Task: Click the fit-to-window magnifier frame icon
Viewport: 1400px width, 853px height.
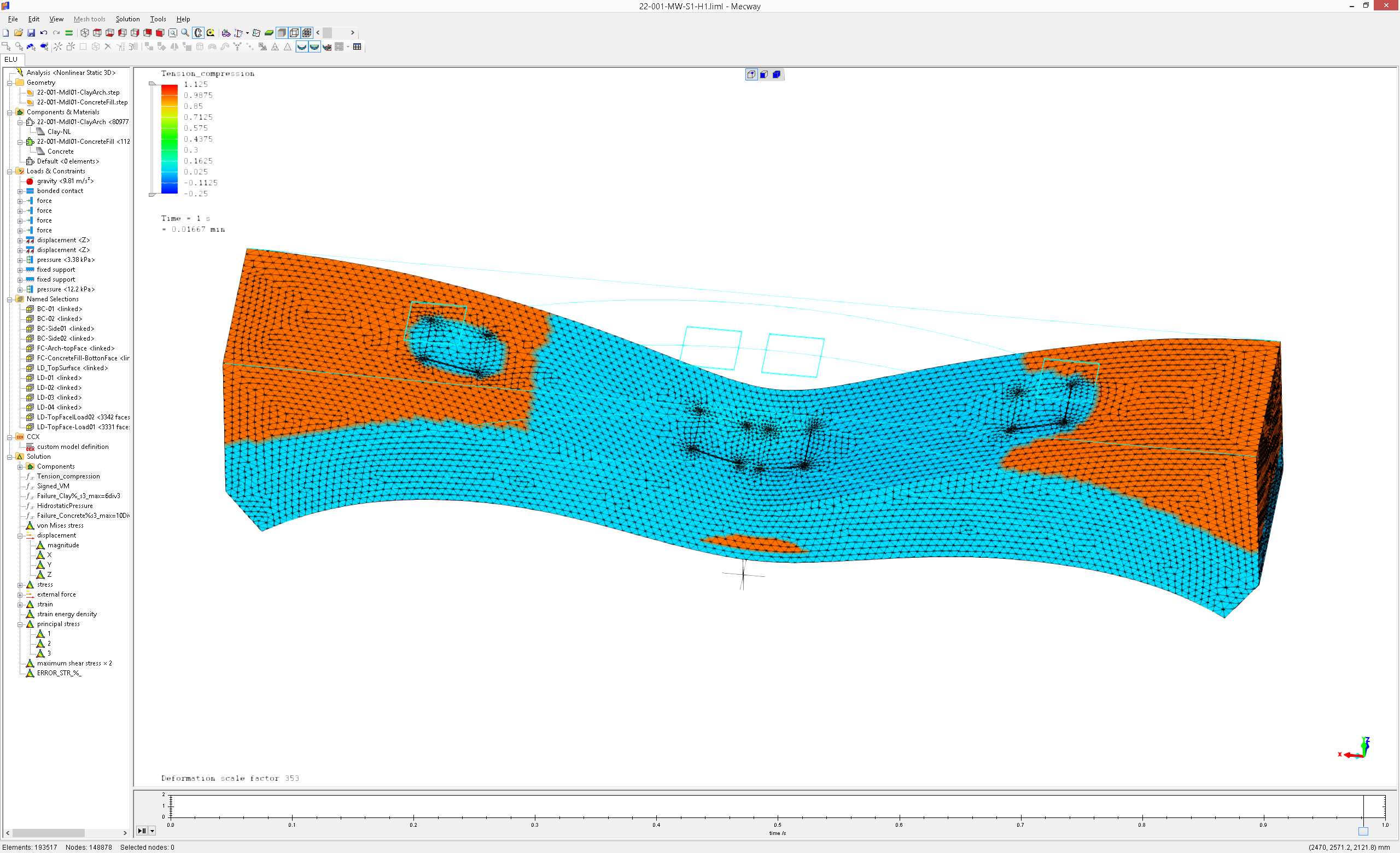Action: click(173, 33)
